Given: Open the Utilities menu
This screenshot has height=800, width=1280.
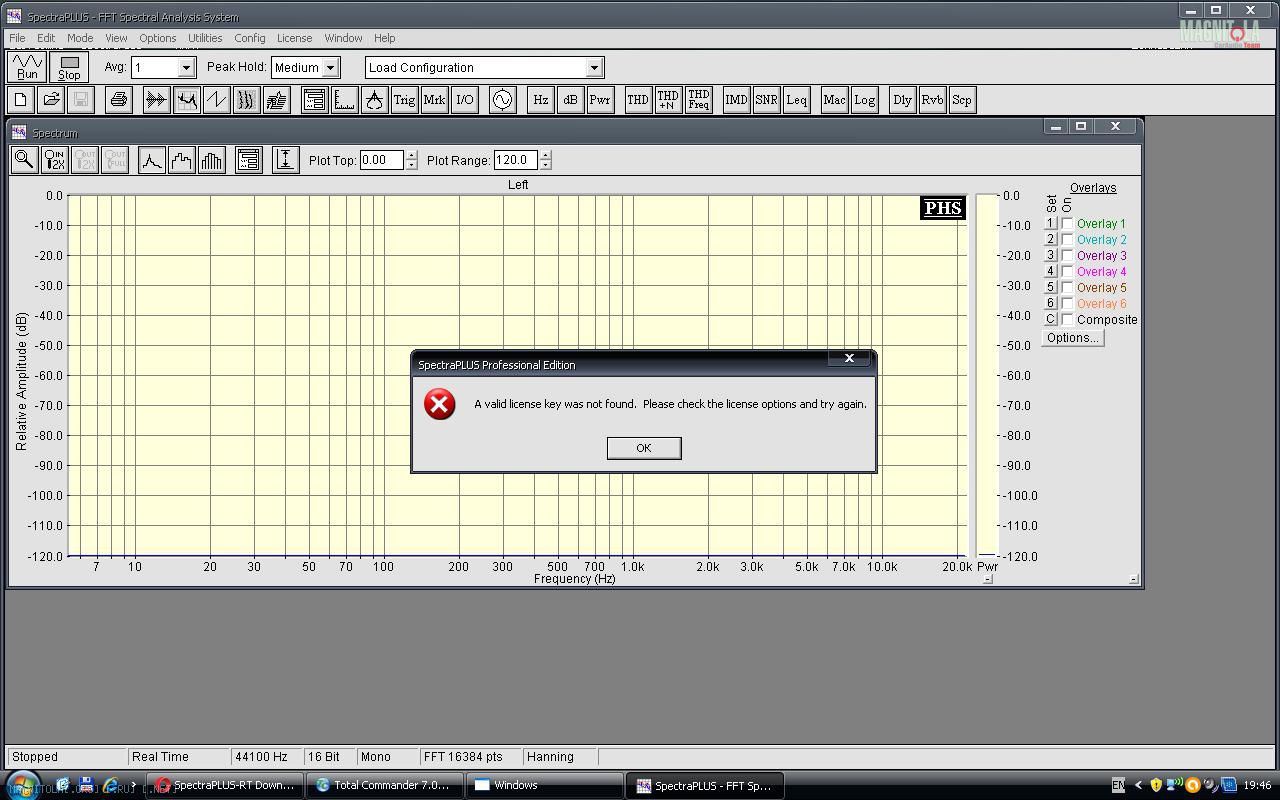Looking at the screenshot, I should point(205,38).
